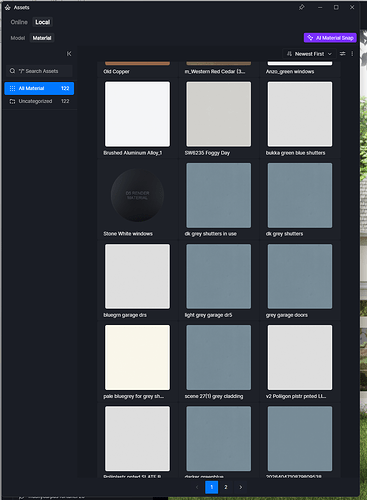Image resolution: width=367 pixels, height=500 pixels.
Task: Select the Brushed Aluminum Alloy_1 material
Action: 137,114
